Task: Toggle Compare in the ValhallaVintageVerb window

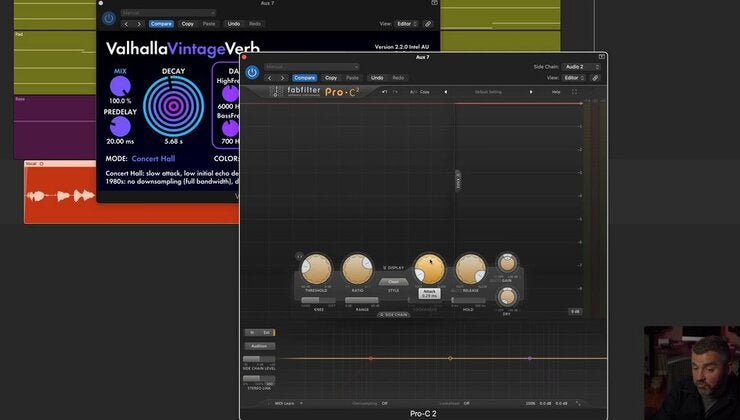Action: [x=161, y=23]
